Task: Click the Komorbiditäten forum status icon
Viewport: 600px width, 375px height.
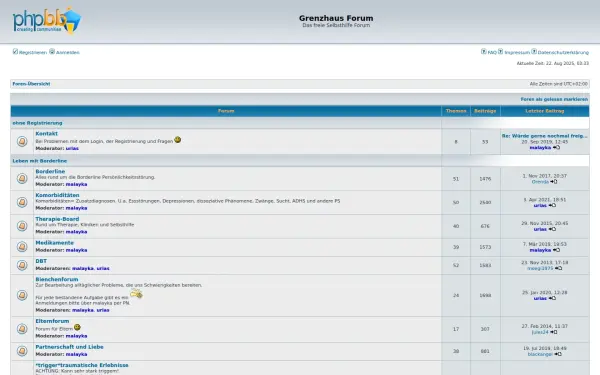Action: (22, 202)
